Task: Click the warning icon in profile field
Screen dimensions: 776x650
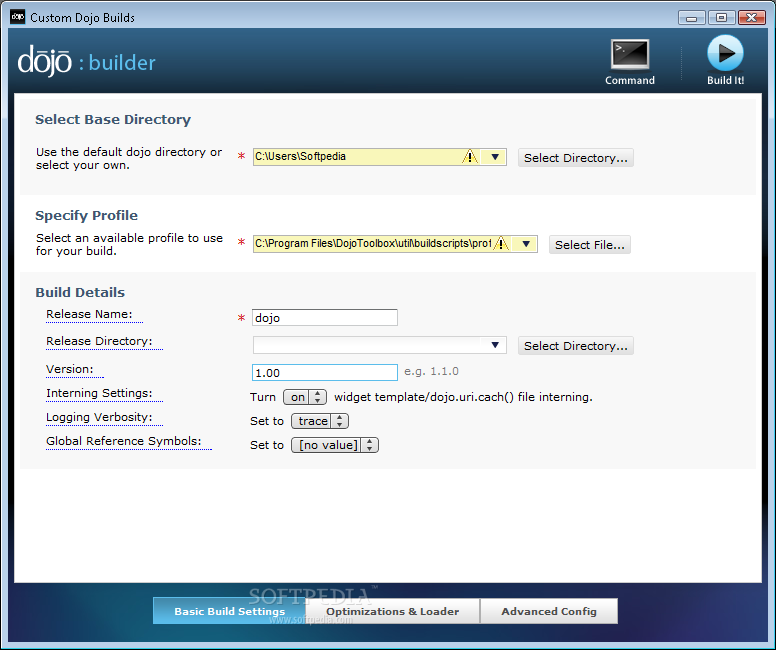Action: [x=501, y=244]
